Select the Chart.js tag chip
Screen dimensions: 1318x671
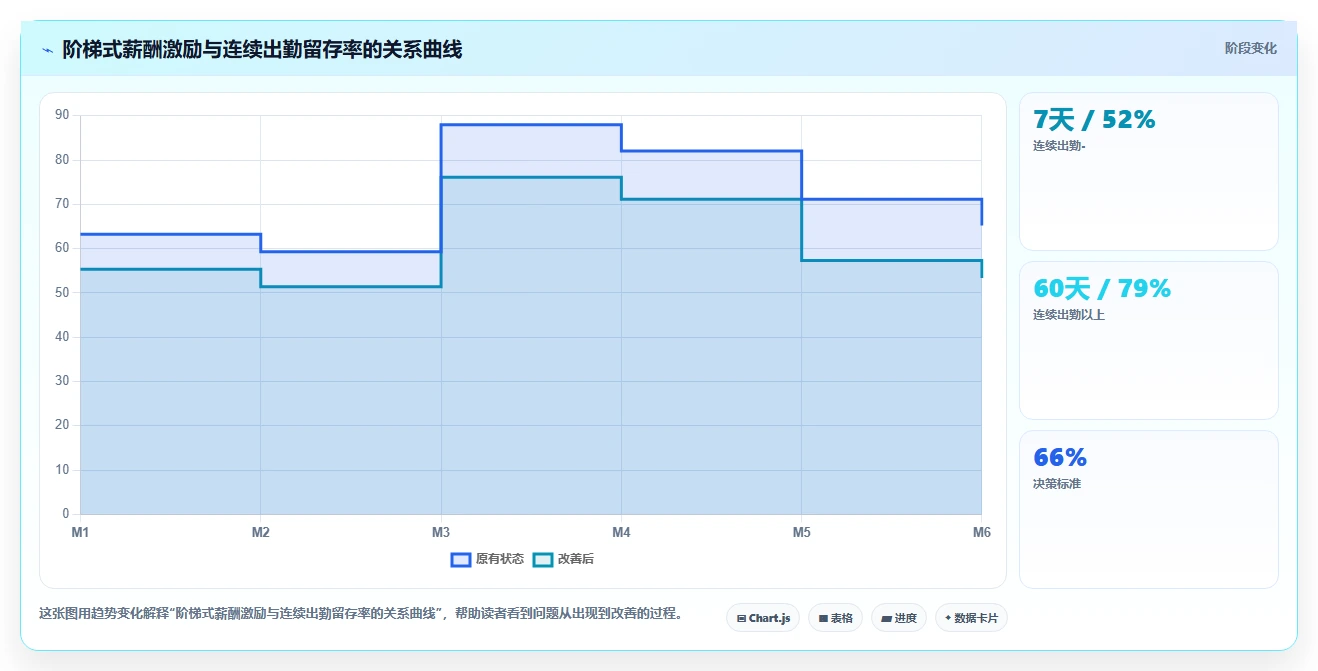tap(763, 618)
